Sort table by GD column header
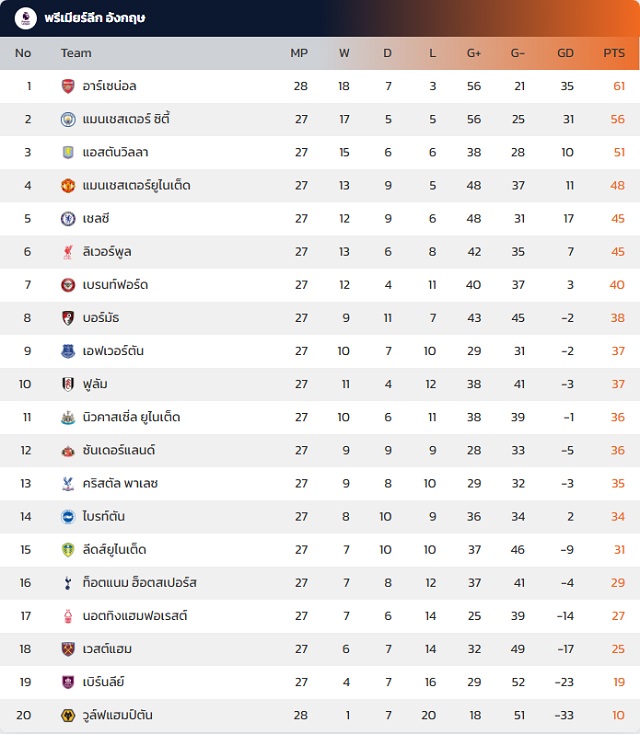 [565, 53]
